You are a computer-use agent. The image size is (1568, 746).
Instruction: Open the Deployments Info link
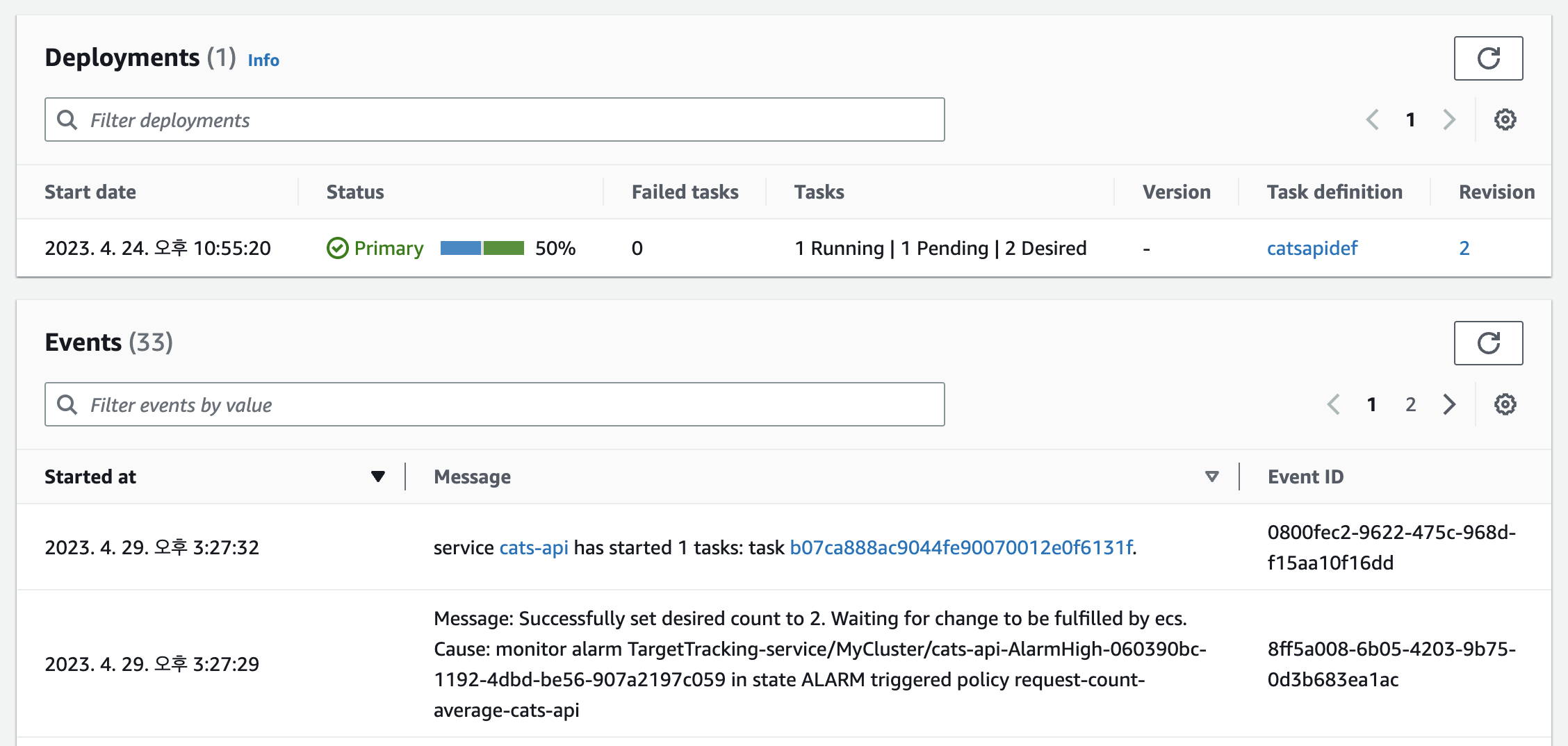coord(263,60)
